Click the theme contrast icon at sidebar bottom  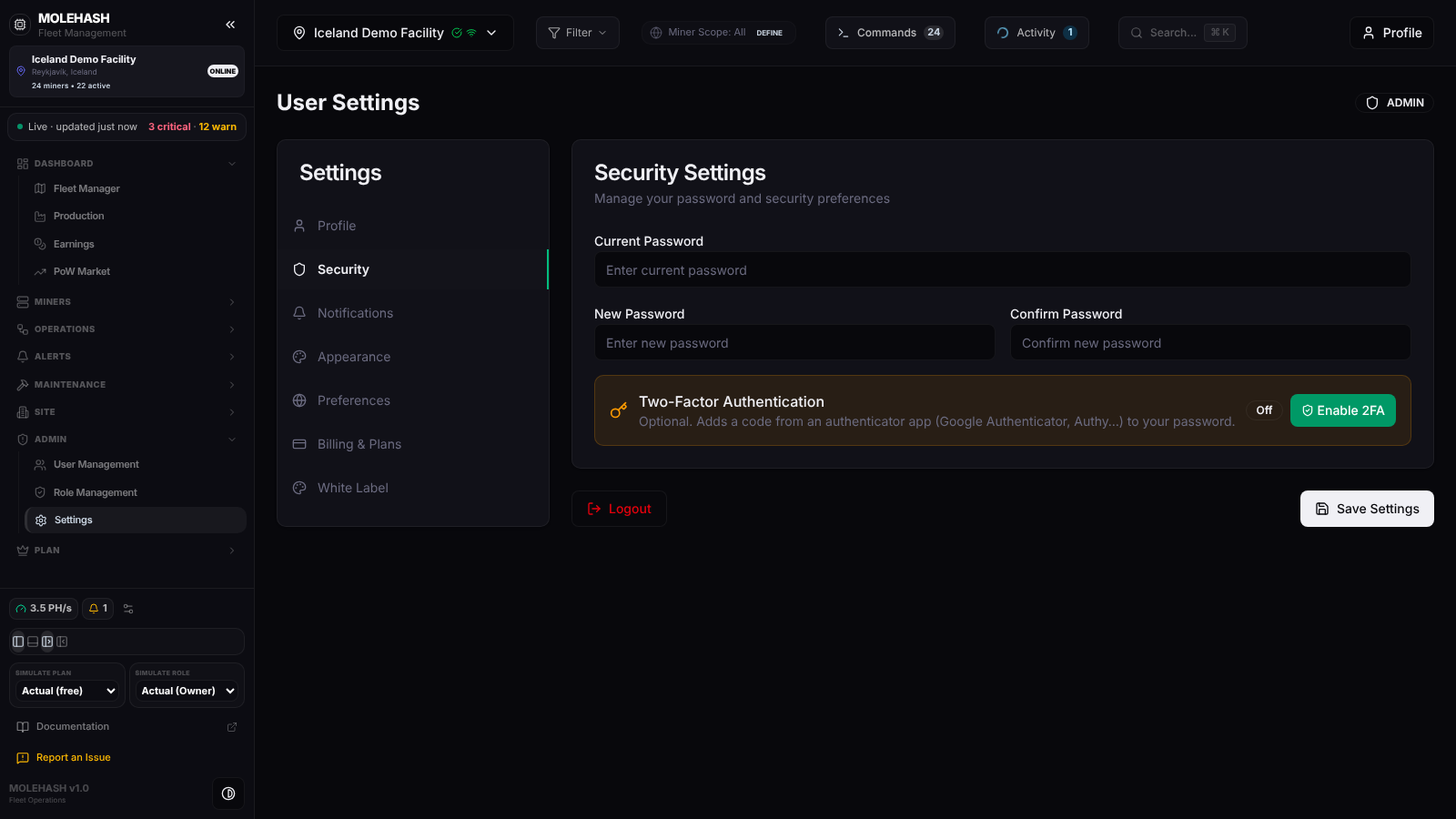click(x=228, y=794)
